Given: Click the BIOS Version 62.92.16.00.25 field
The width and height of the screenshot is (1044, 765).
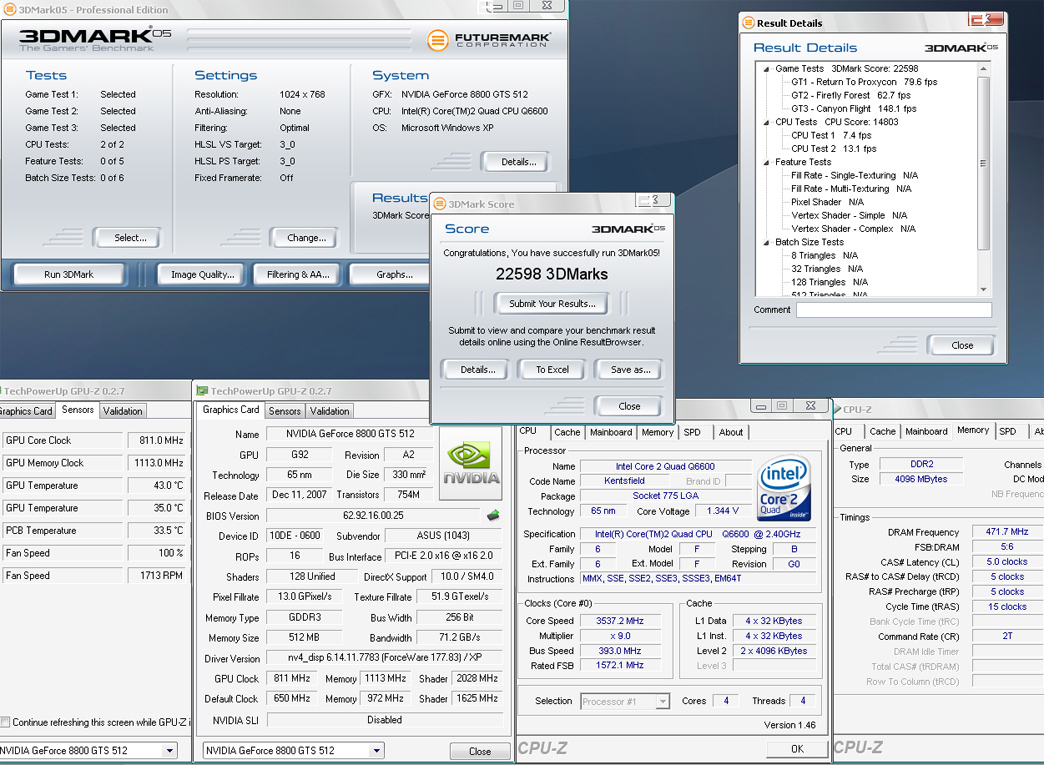Looking at the screenshot, I should [x=373, y=515].
